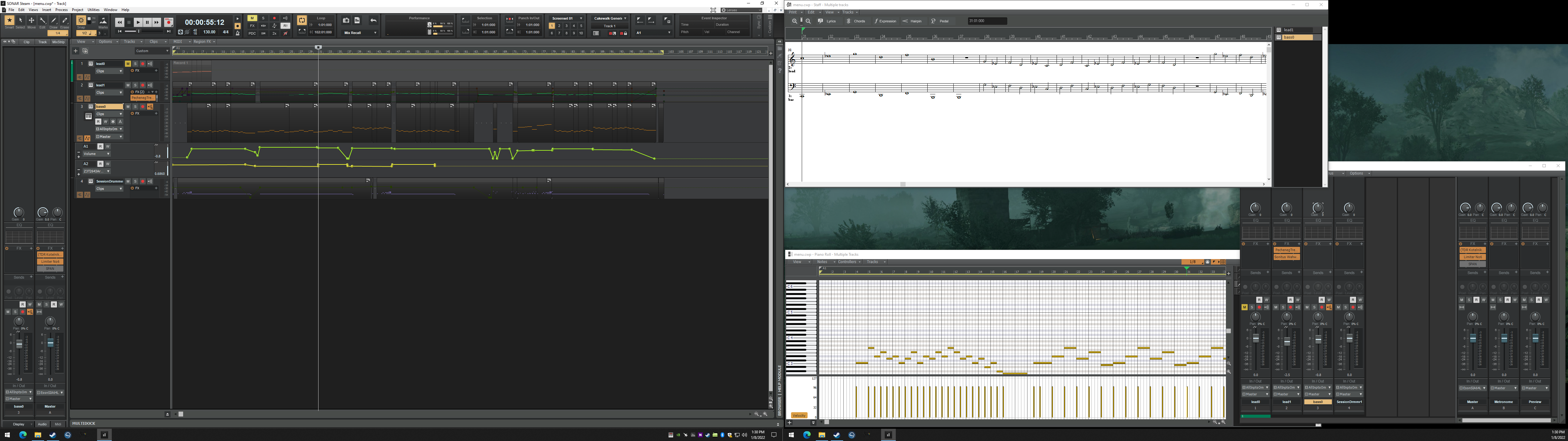Screen dimensions: 1568x441
Task: Toggle input echo on SessionDrummer track
Action: 150,182
